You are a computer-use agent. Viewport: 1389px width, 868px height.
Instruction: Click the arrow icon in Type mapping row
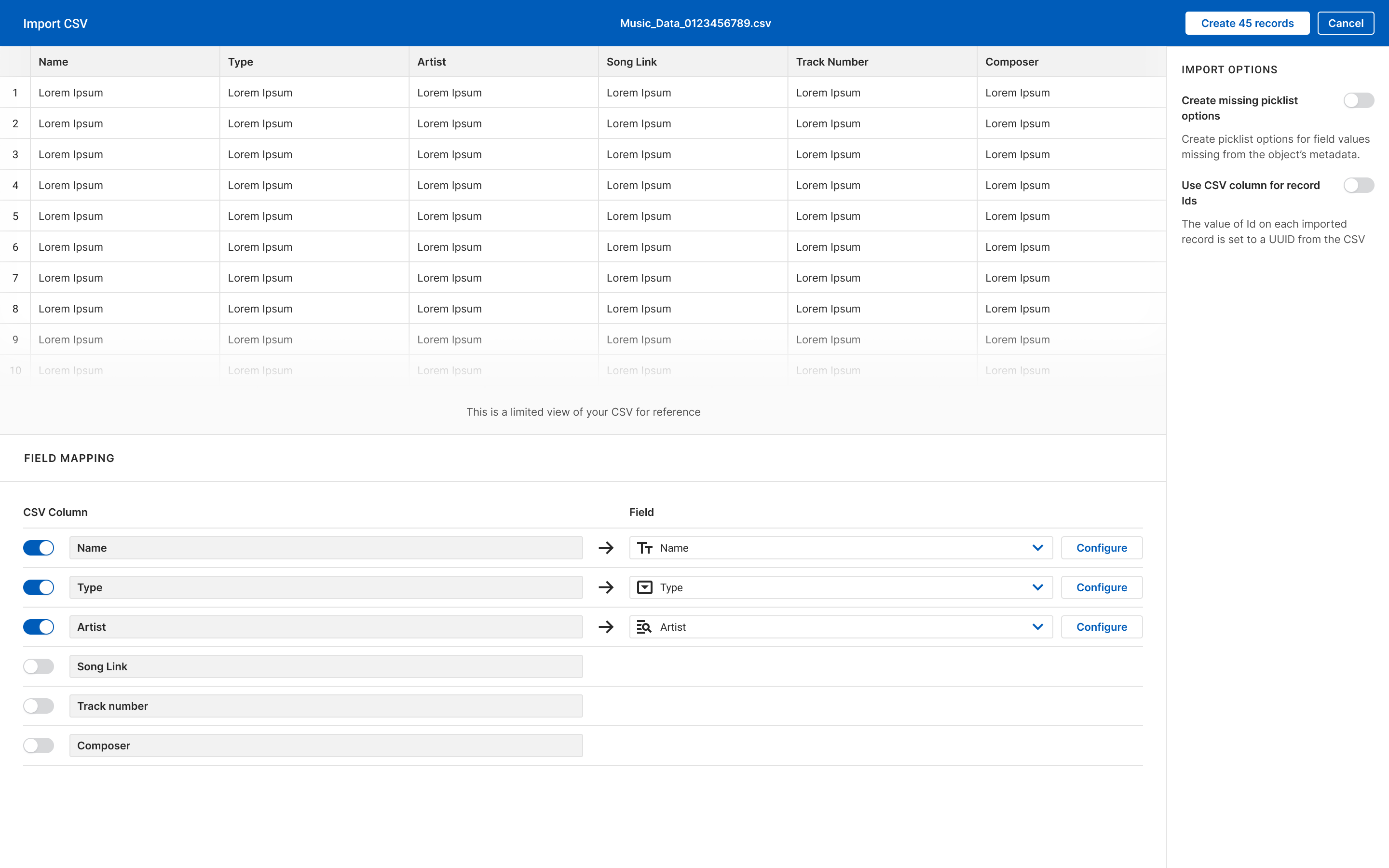(606, 587)
